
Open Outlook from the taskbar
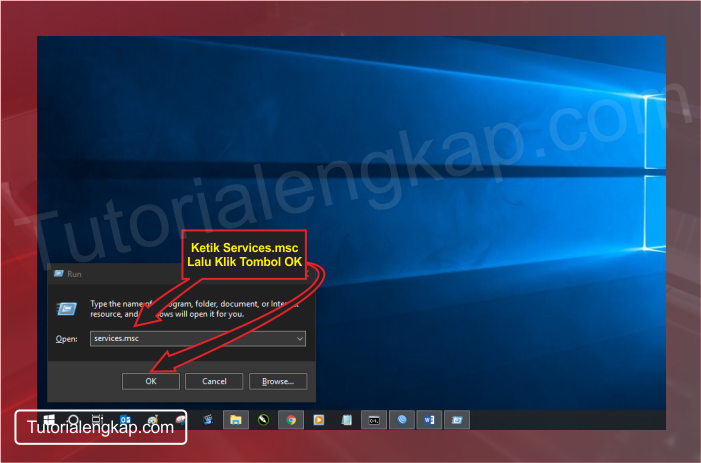tap(126, 420)
